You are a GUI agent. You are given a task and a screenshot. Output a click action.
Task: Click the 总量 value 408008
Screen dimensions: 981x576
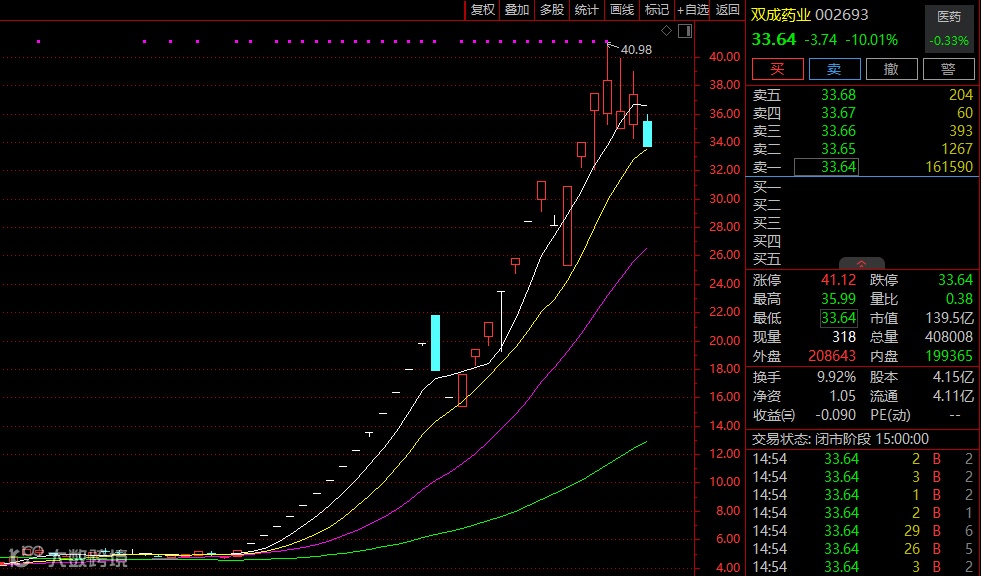pos(948,337)
